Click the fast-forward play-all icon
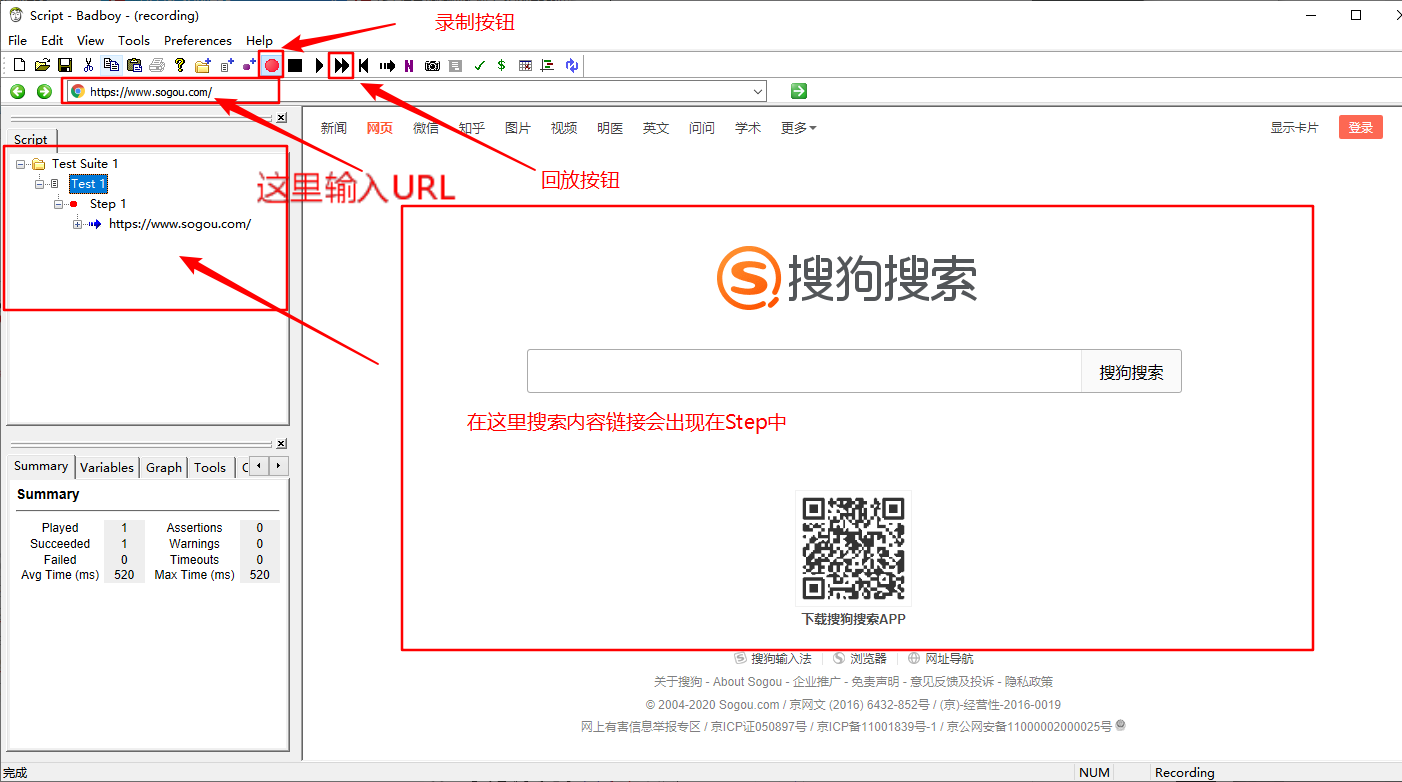 point(341,65)
